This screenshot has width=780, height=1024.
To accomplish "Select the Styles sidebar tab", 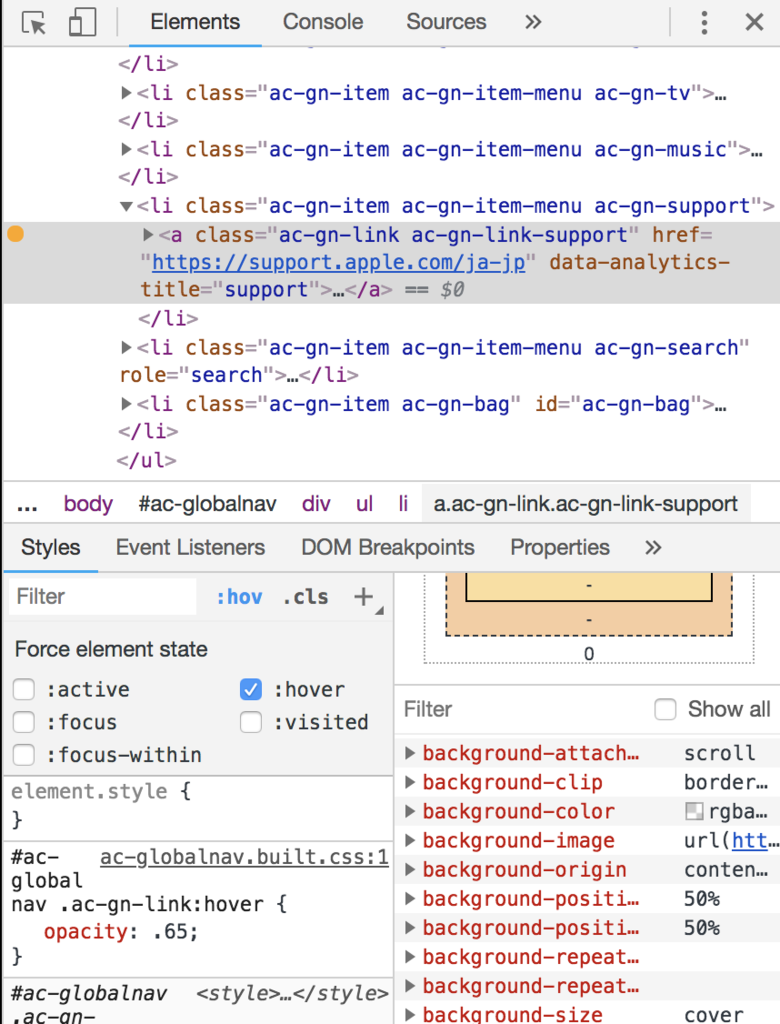I will 50,547.
